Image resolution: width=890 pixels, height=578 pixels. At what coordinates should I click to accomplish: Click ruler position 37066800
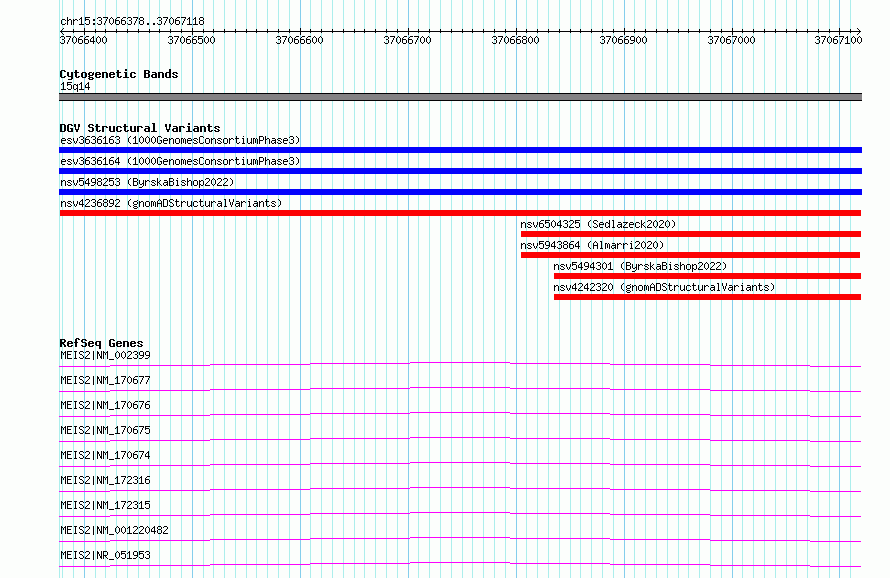(515, 40)
